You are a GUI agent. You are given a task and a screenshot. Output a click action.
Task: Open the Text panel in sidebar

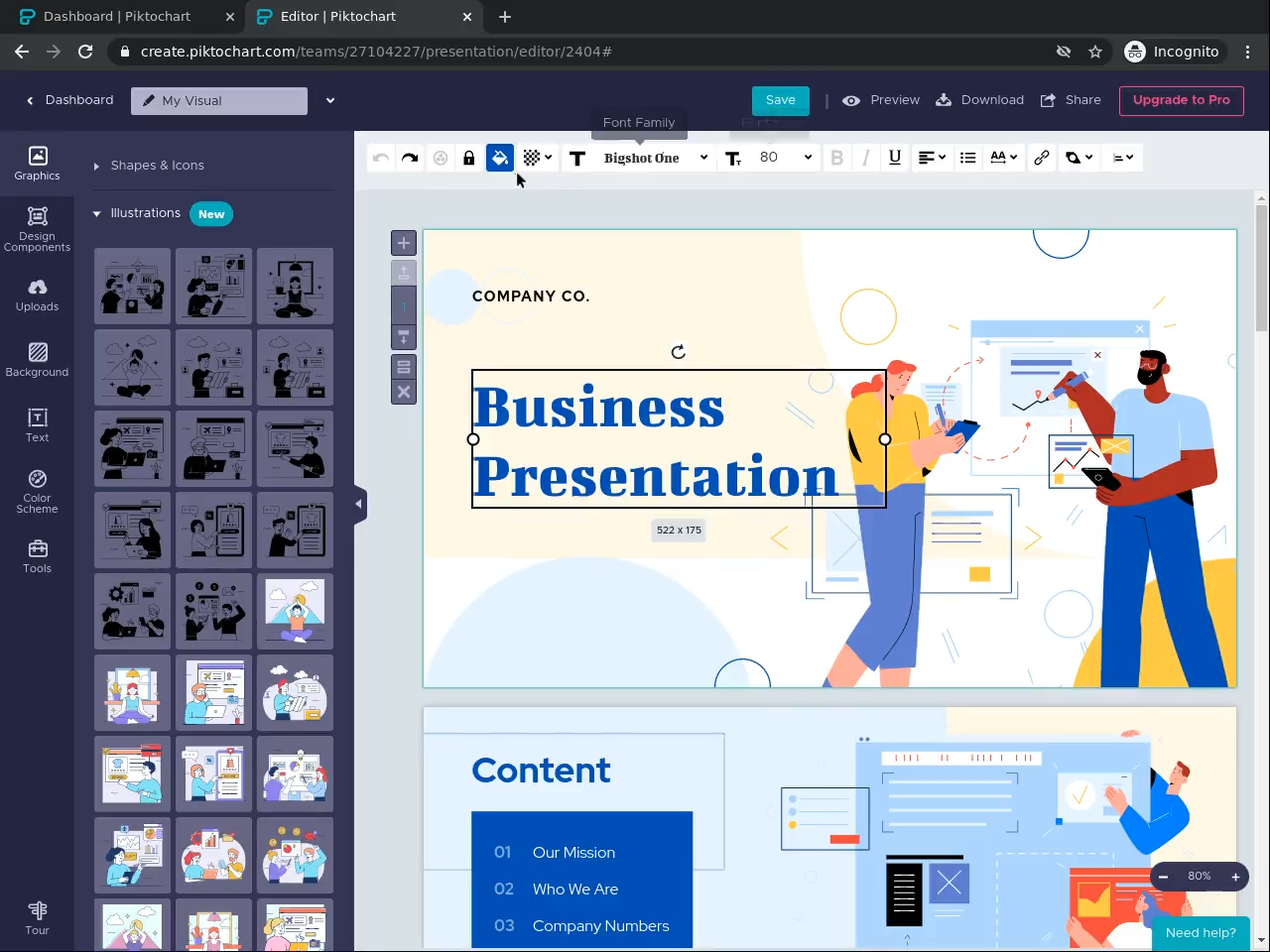click(x=37, y=424)
